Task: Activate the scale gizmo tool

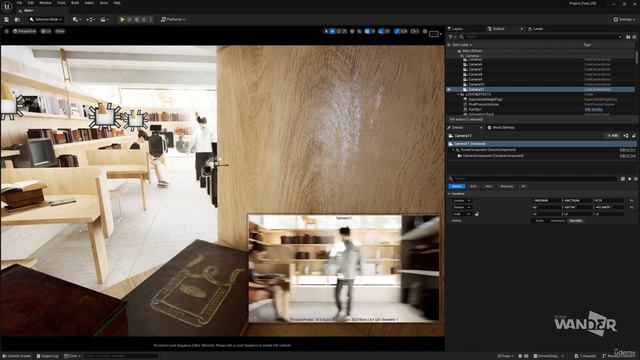Action: tap(345, 31)
